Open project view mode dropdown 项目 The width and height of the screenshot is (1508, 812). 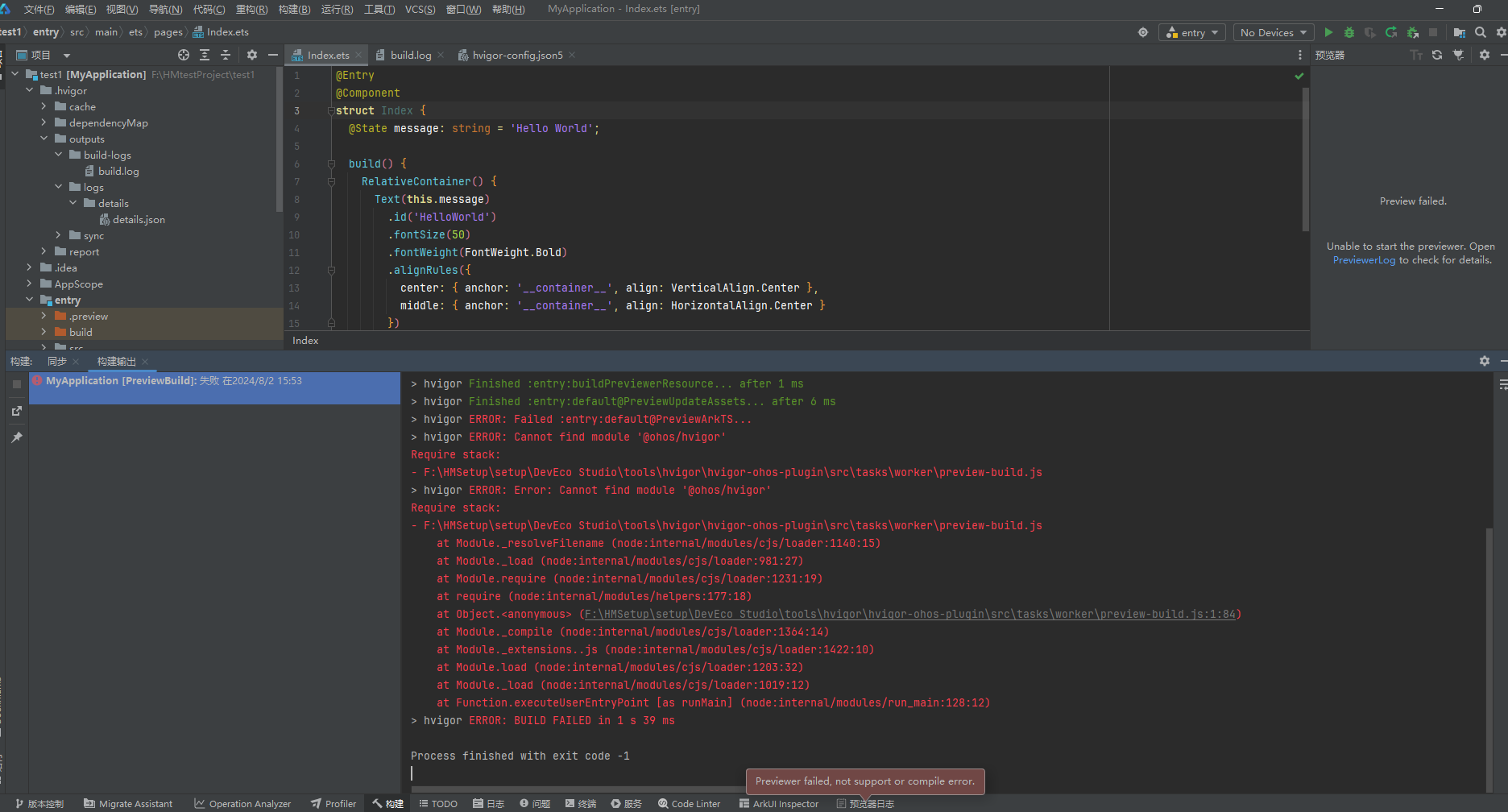point(44,55)
